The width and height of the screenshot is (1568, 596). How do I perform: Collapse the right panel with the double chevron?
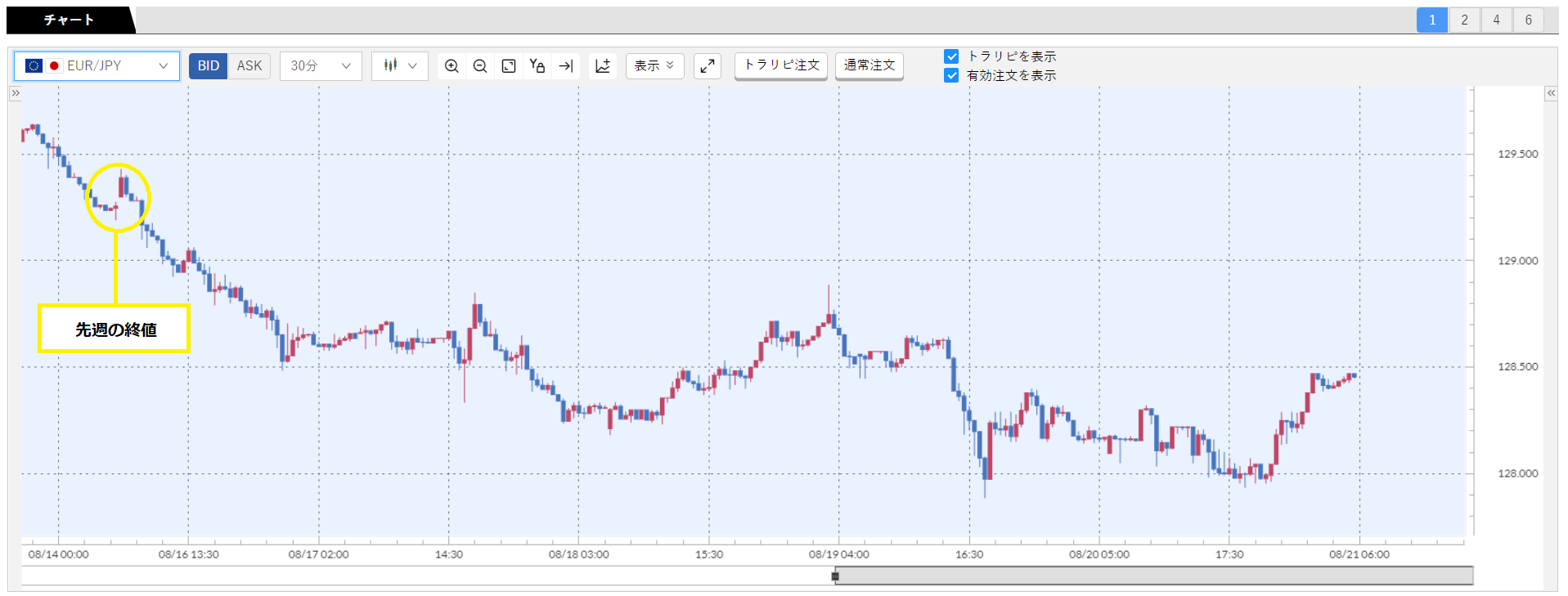point(1551,93)
